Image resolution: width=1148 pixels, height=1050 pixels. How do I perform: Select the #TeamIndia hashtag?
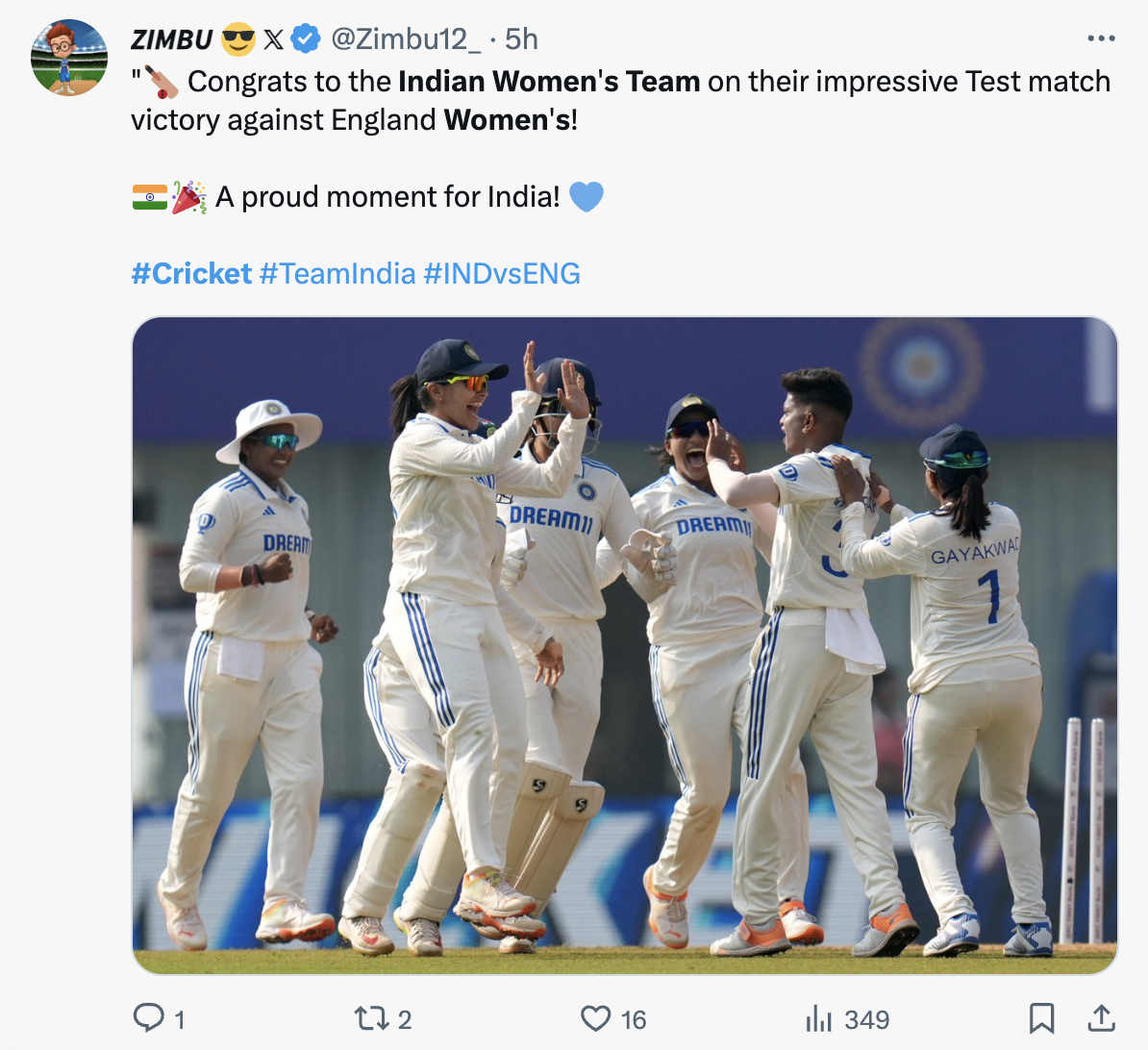coord(337,274)
